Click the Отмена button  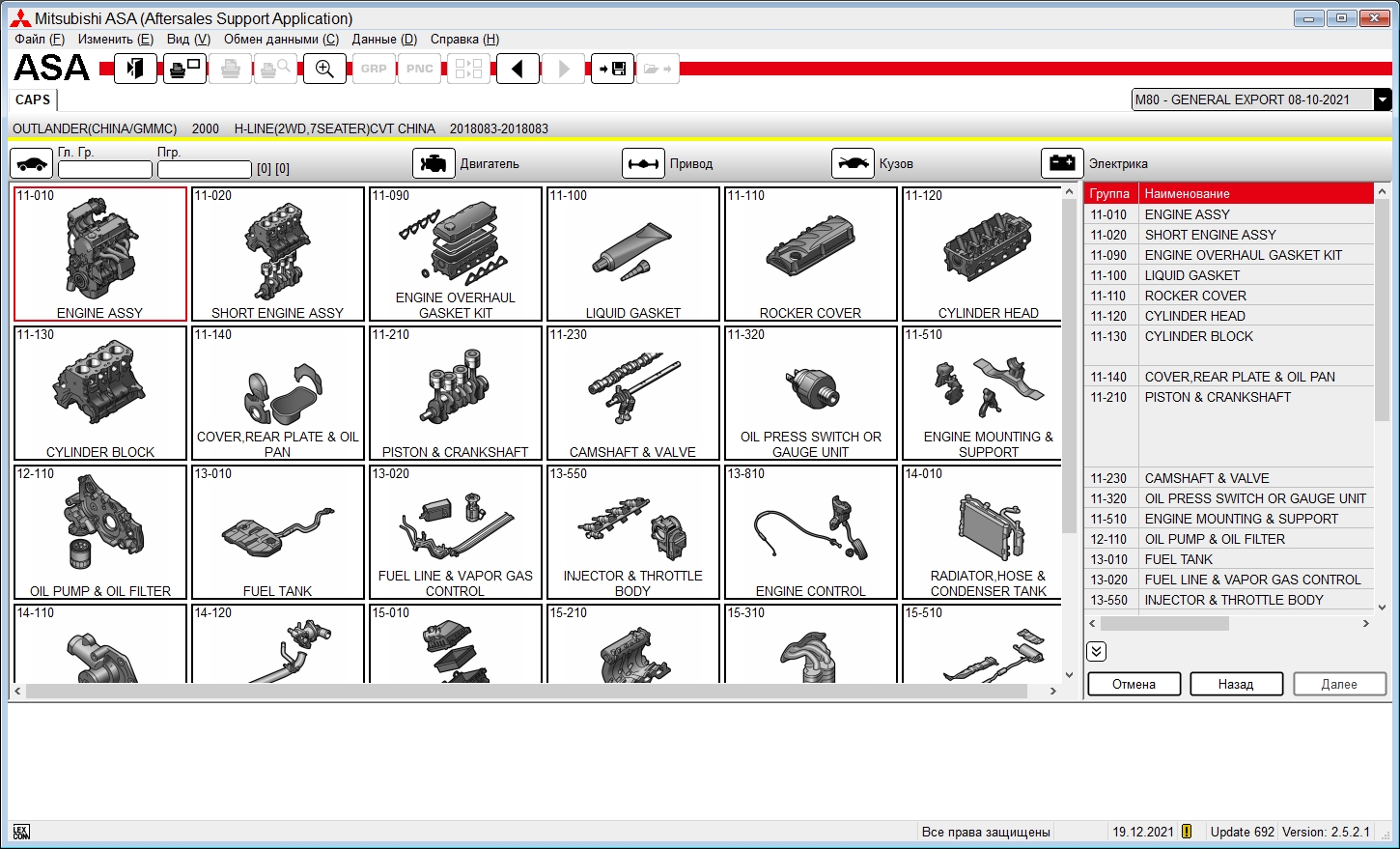coord(1134,684)
